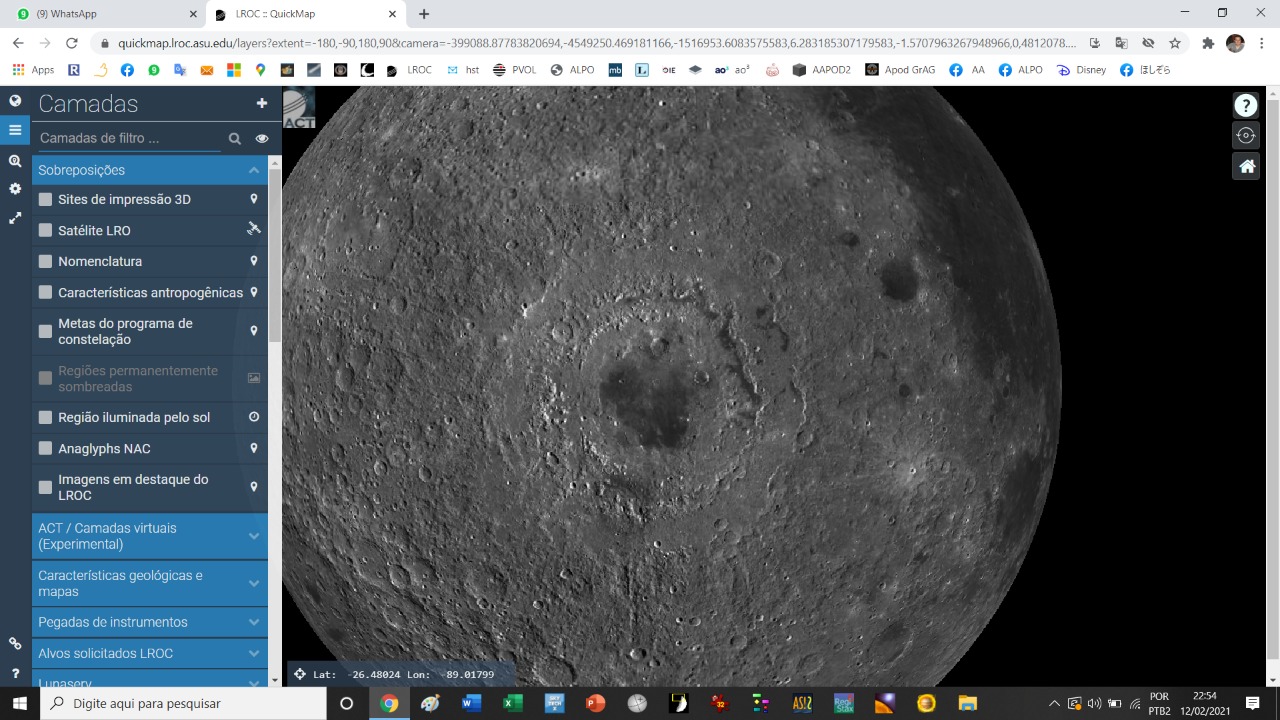This screenshot has height=720, width=1280.
Task: Click the pin icon of Sites de impressão 3D
Action: point(254,199)
